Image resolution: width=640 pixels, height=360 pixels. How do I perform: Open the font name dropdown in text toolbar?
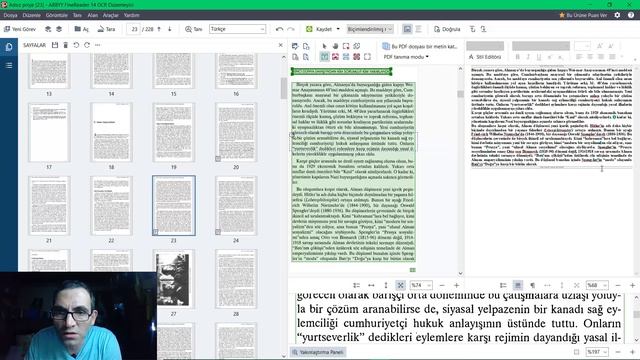[541, 46]
